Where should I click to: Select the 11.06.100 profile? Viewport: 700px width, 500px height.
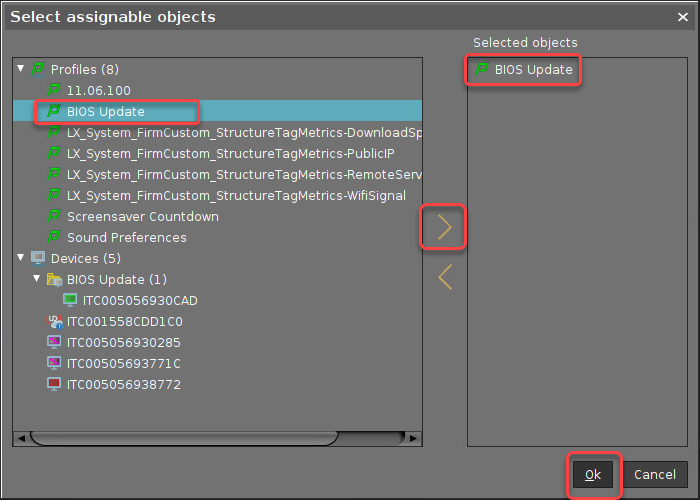click(x=98, y=91)
